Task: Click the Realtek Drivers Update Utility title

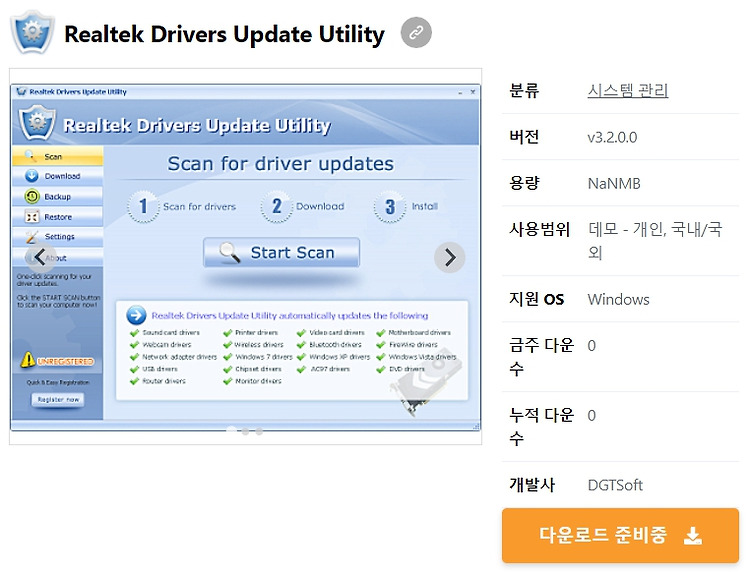Action: tap(224, 34)
